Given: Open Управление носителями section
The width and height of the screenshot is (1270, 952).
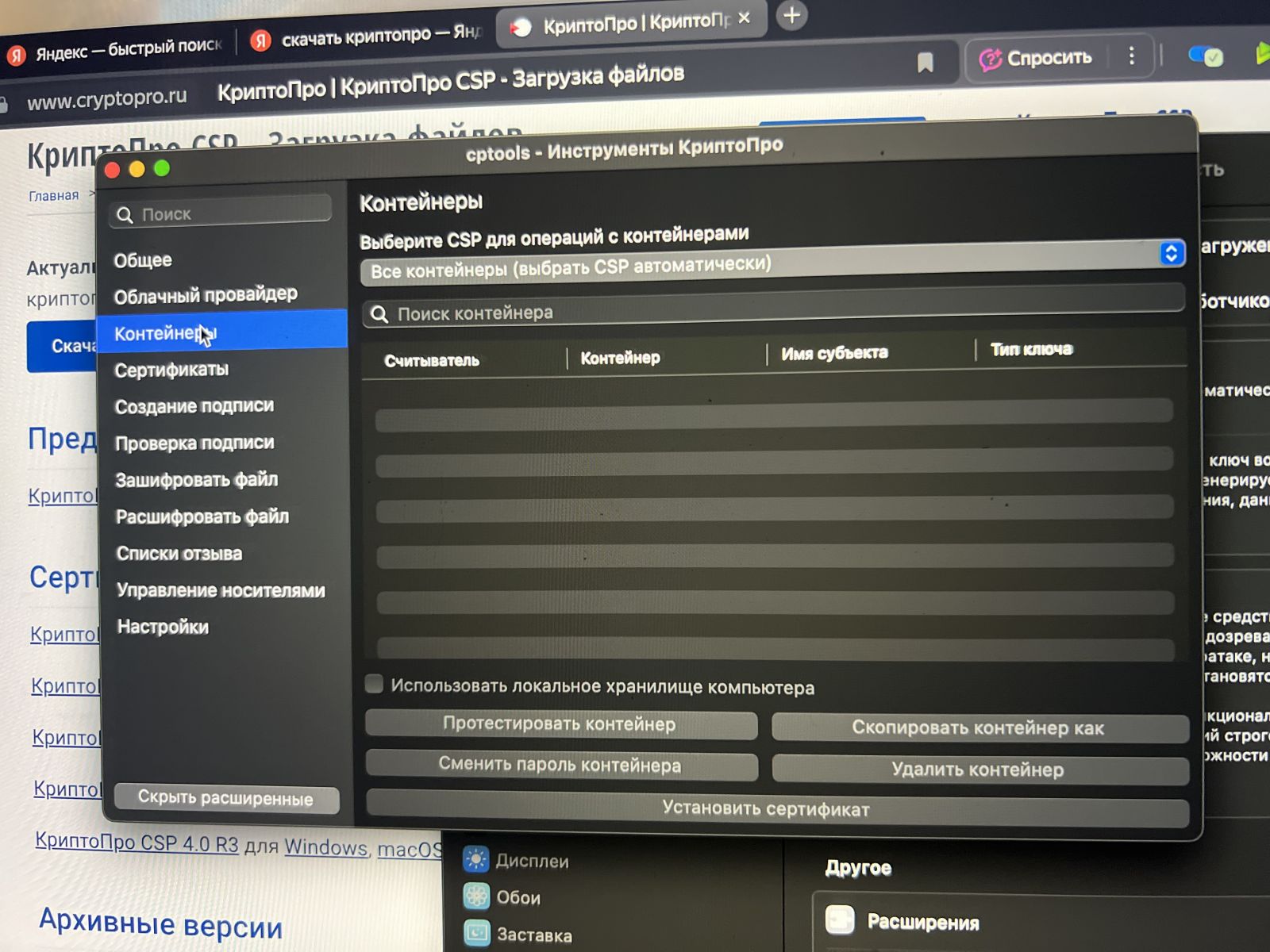Looking at the screenshot, I should point(221,590).
